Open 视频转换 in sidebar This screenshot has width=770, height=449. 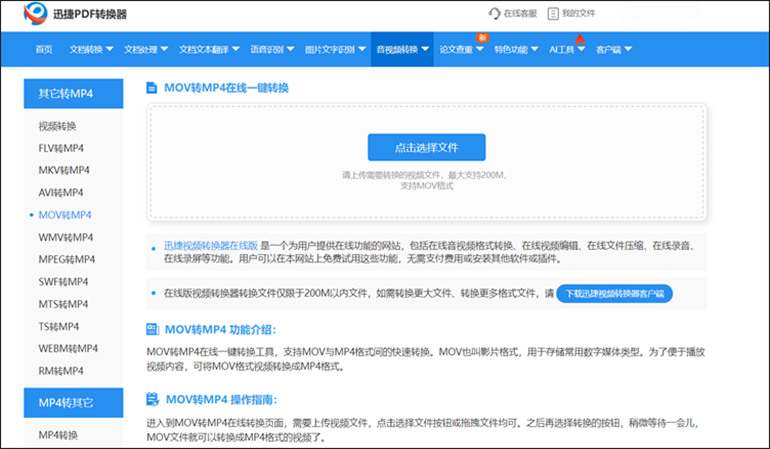click(x=57, y=126)
